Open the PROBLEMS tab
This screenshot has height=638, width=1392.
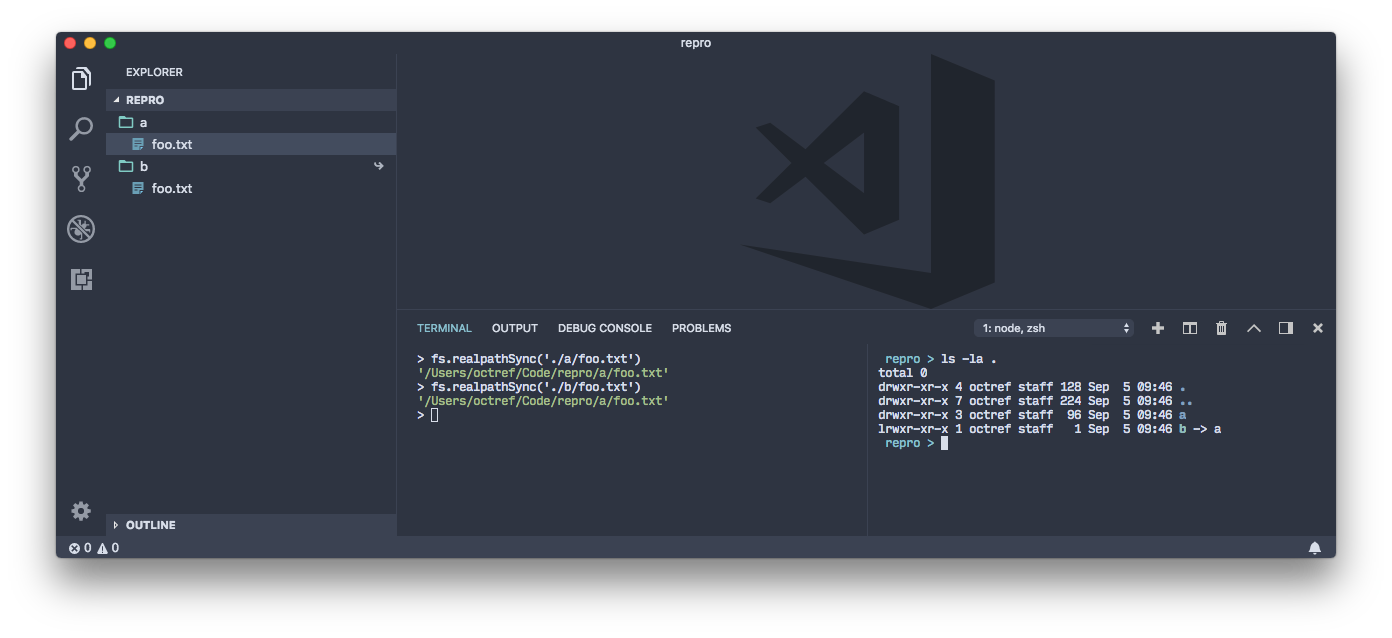[x=701, y=327]
